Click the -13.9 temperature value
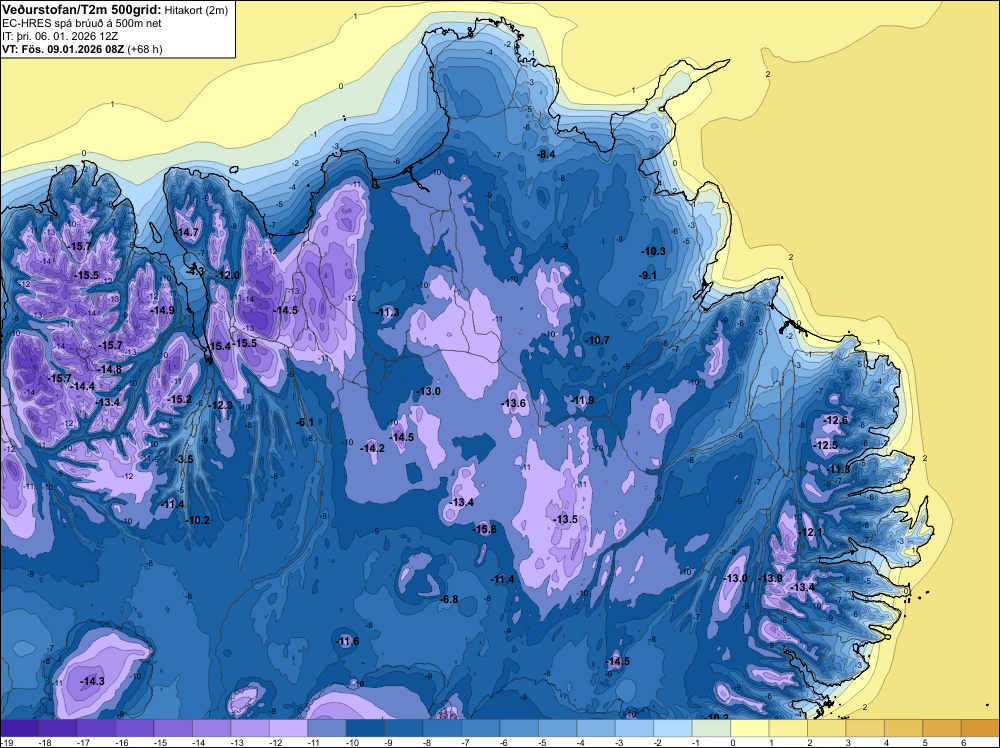Viewport: 1000px width, 748px height. click(x=770, y=578)
